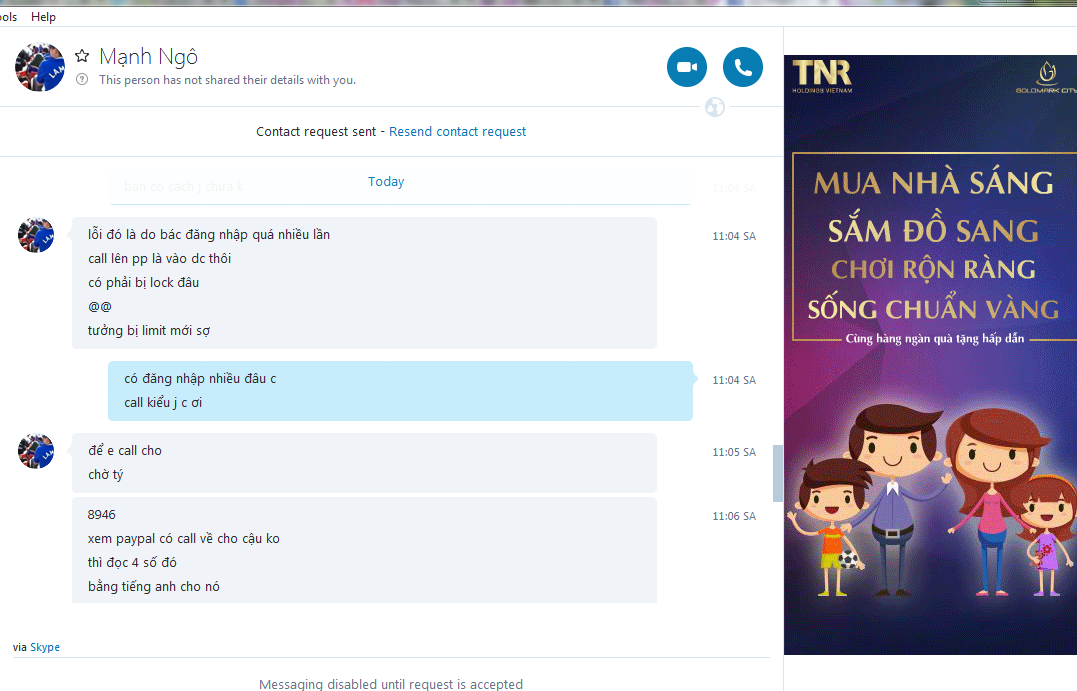Click message 'chờ tý'
1077x691 pixels.
click(106, 475)
